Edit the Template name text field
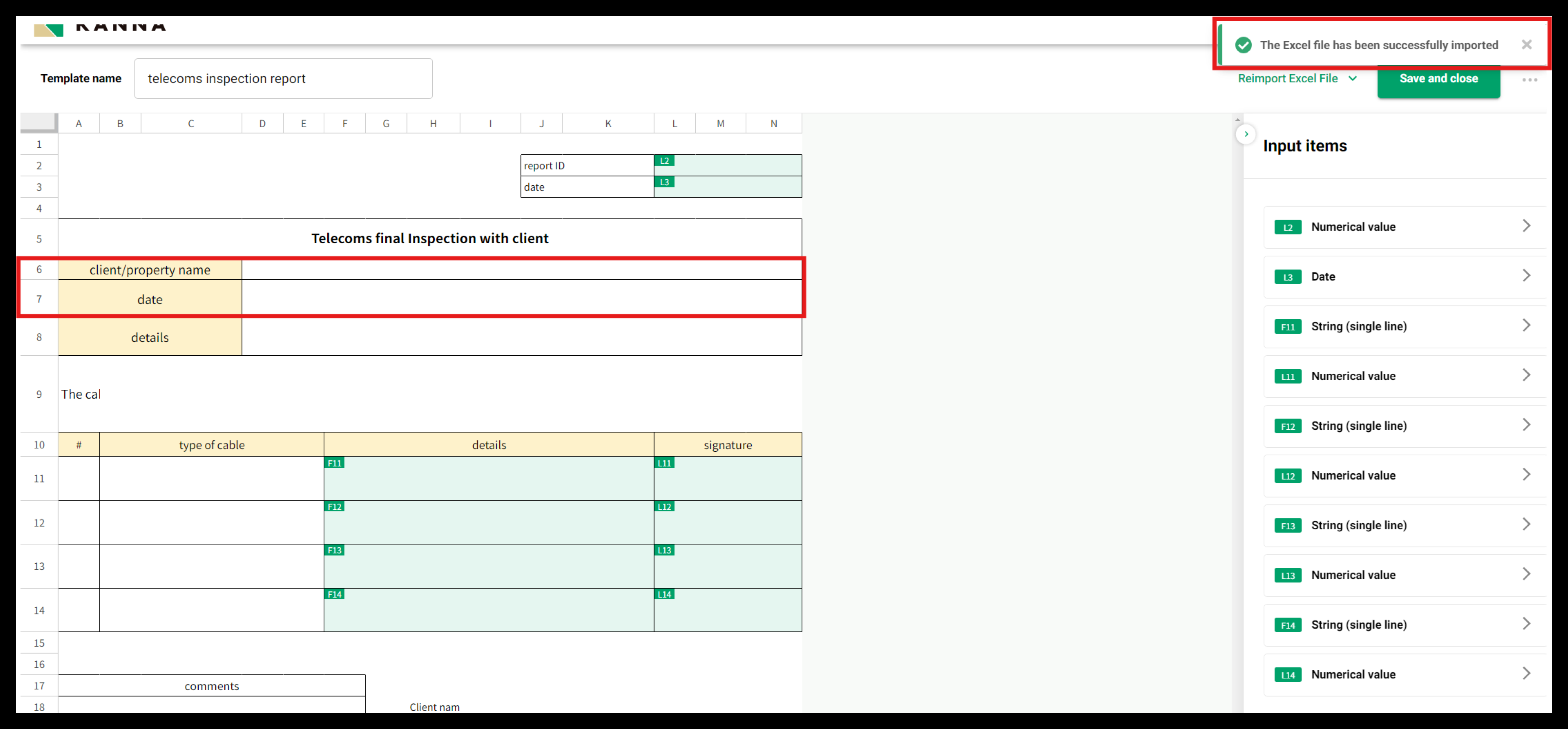The image size is (1568, 729). pyautogui.click(x=283, y=78)
